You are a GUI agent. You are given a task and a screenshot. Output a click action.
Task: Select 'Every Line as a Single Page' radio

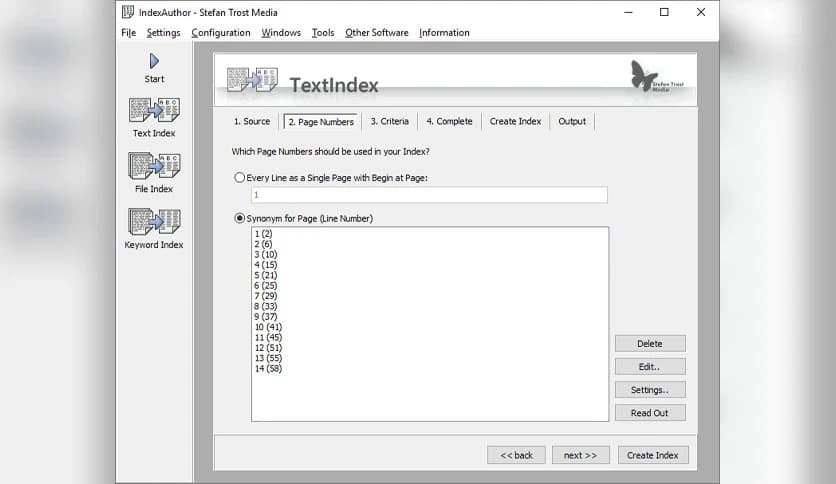coord(239,177)
